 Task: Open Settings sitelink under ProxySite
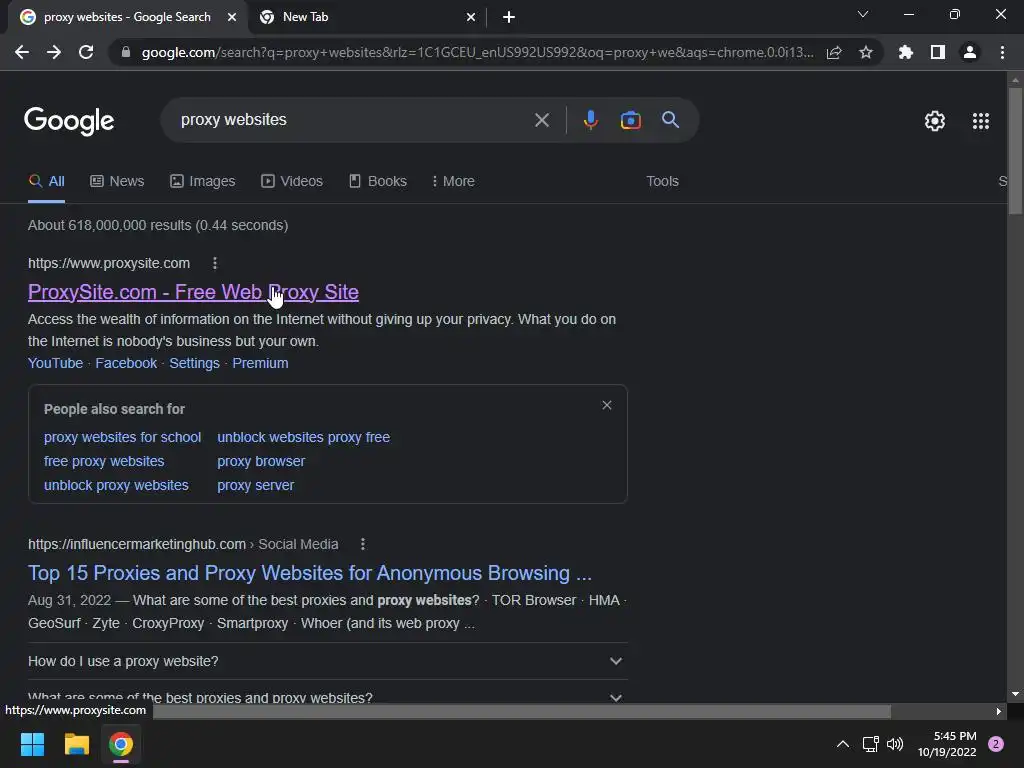[195, 363]
